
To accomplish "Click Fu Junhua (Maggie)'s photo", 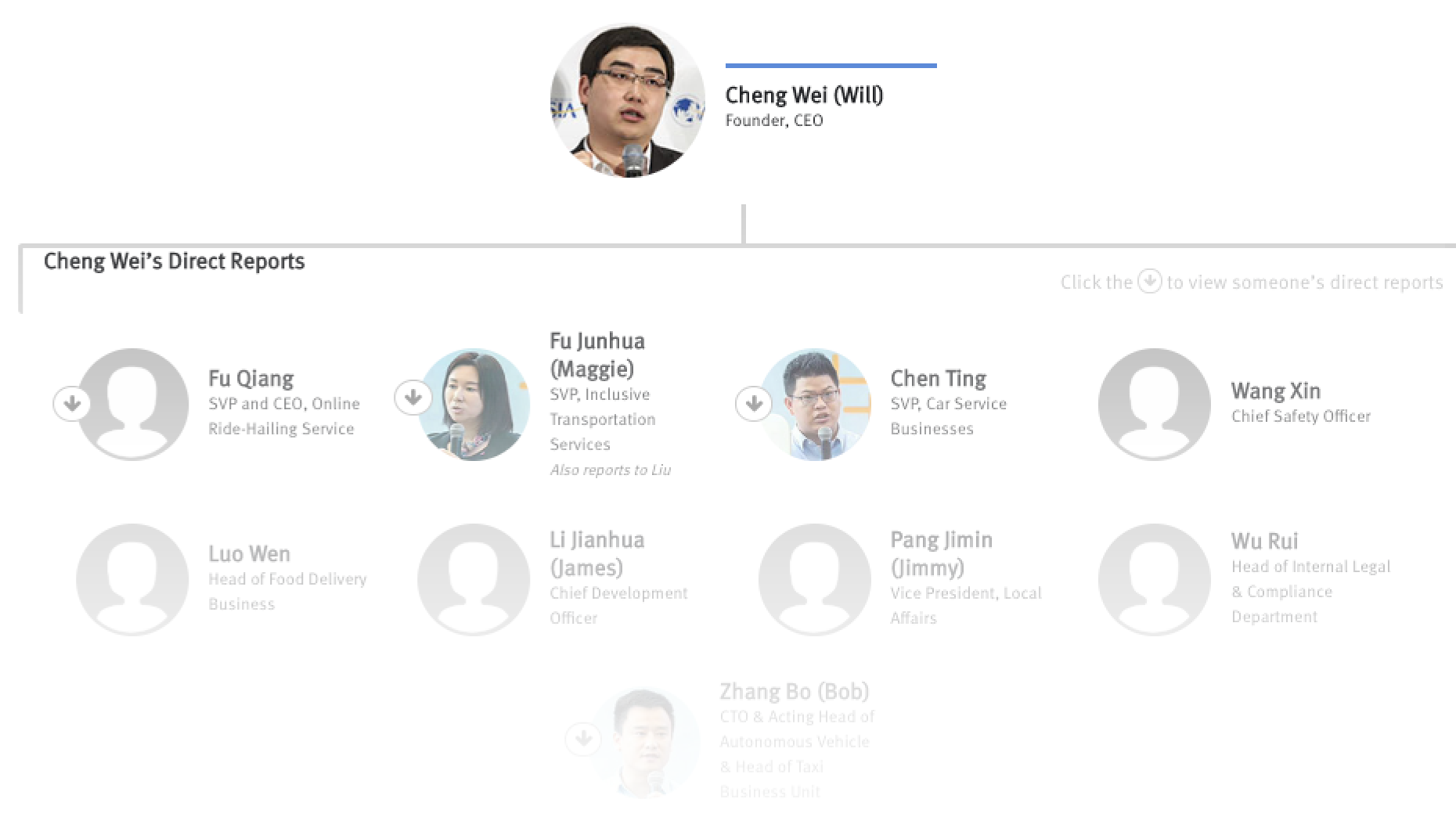I will pyautogui.click(x=476, y=405).
